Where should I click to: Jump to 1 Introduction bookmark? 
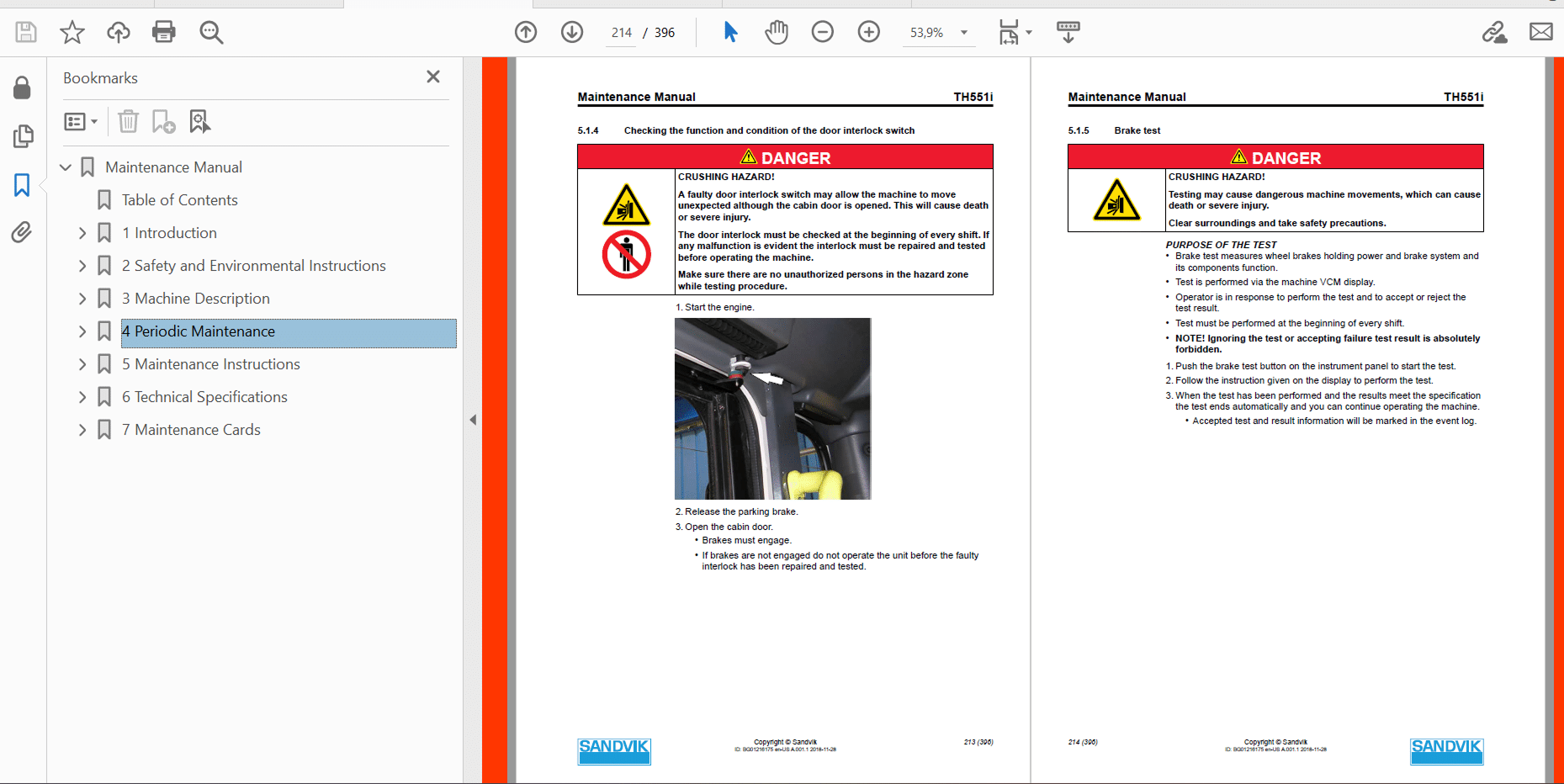(169, 233)
